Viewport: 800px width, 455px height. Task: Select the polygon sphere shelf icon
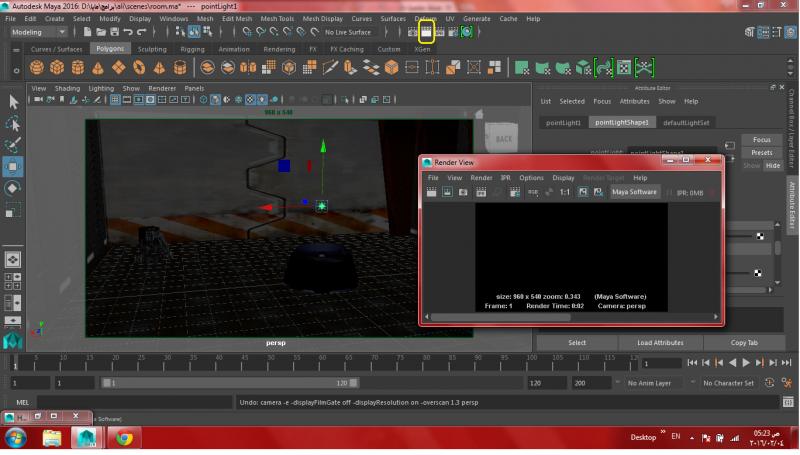point(36,68)
